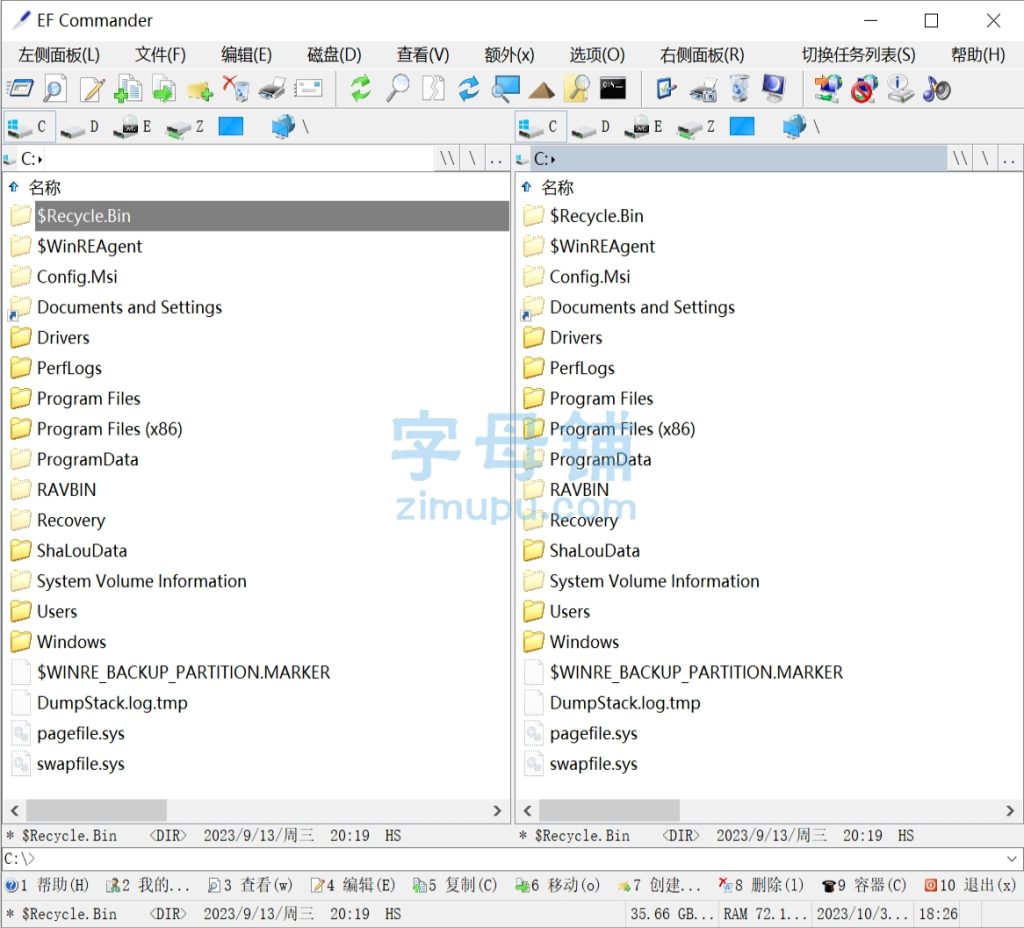
Task: Click the left panel horizontal scrollbar thumb
Action: pyautogui.click(x=96, y=810)
